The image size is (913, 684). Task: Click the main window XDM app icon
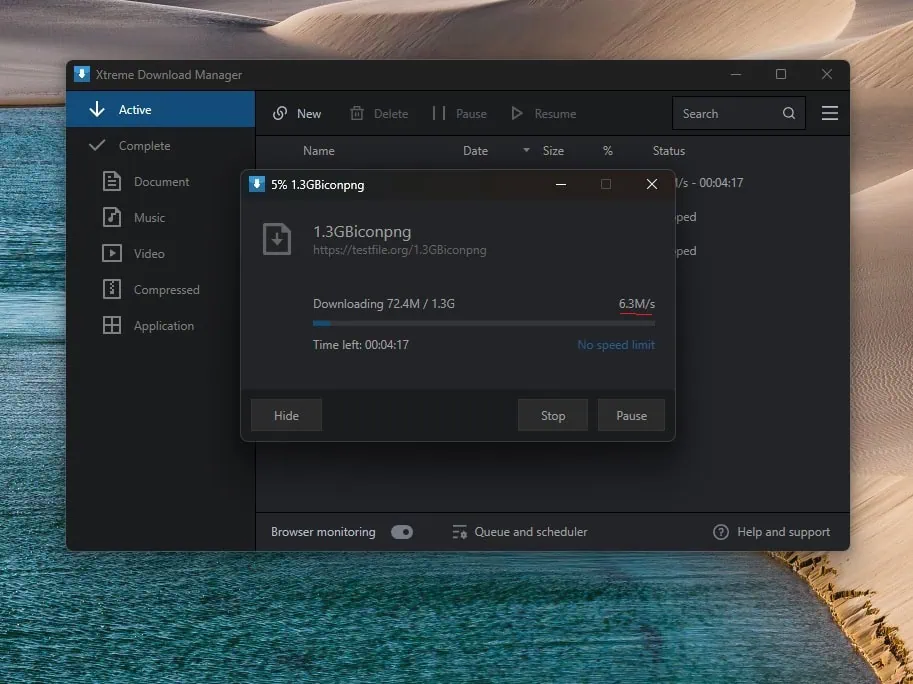point(82,74)
